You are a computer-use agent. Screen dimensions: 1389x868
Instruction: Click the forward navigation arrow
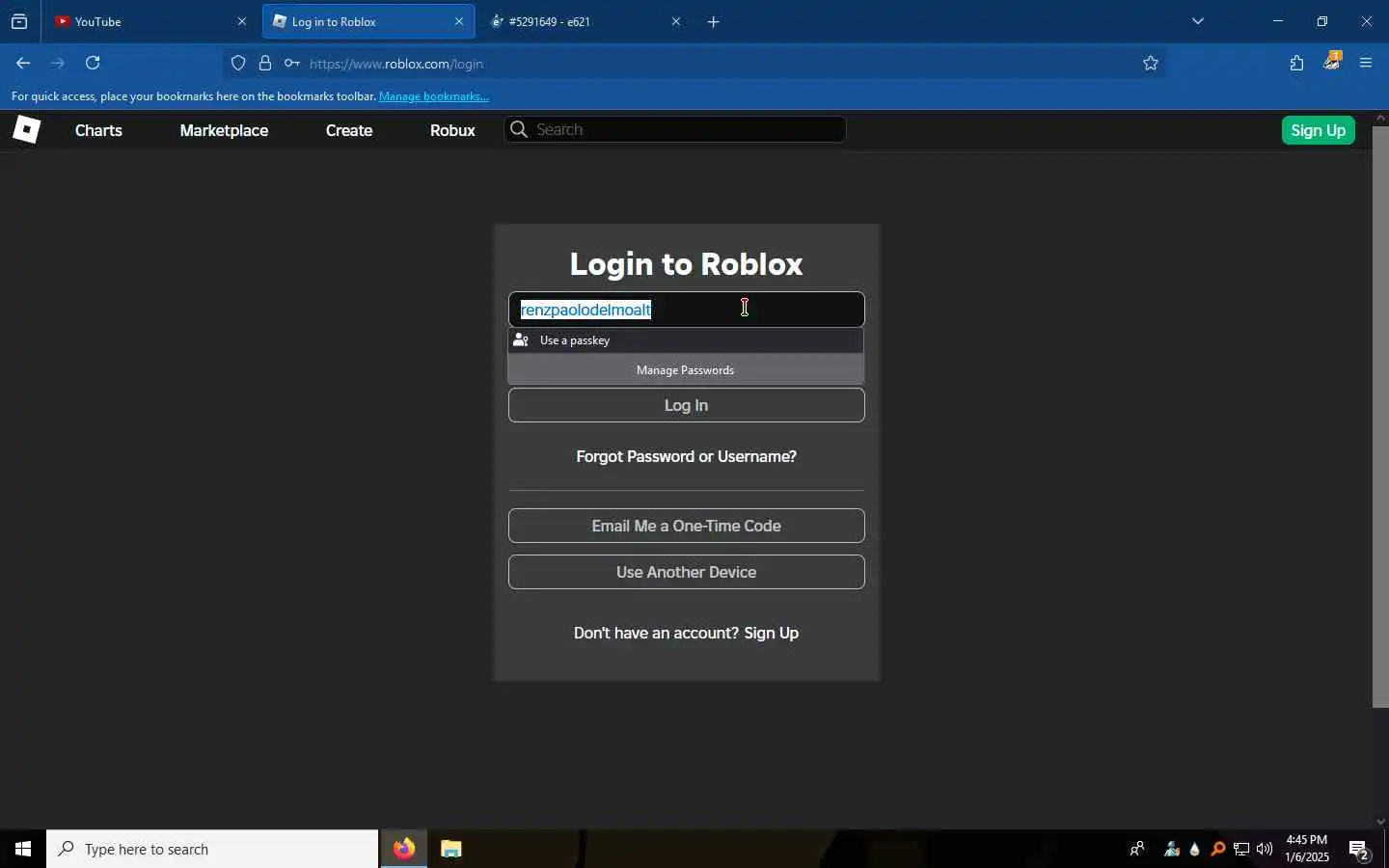coord(58,64)
